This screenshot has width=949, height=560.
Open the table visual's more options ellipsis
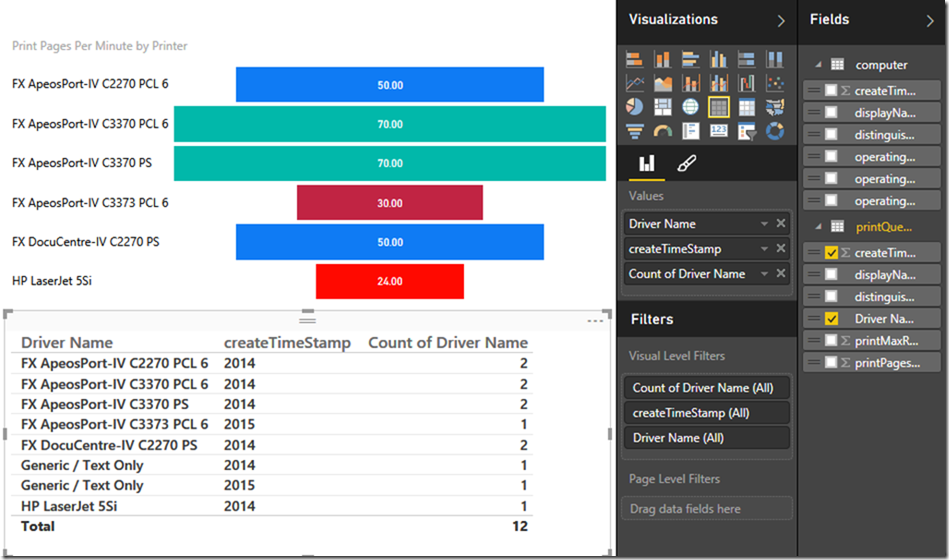(596, 321)
